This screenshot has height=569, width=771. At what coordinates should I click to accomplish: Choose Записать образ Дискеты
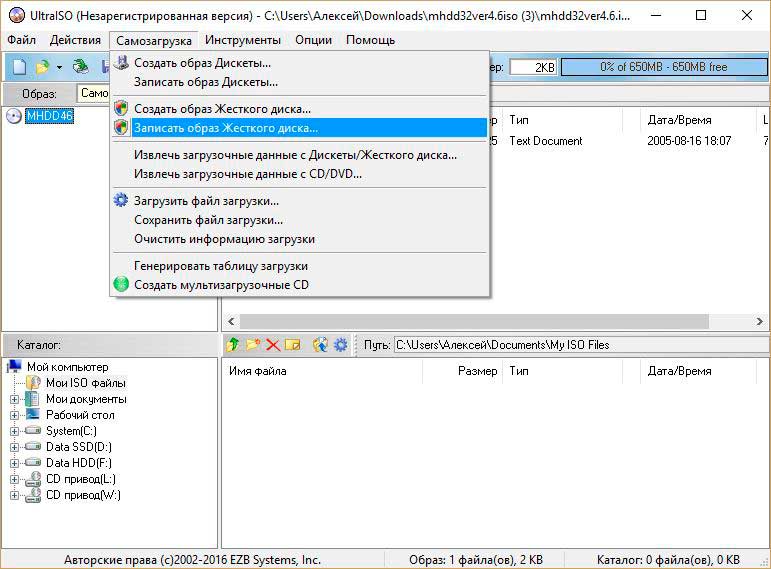[x=300, y=82]
